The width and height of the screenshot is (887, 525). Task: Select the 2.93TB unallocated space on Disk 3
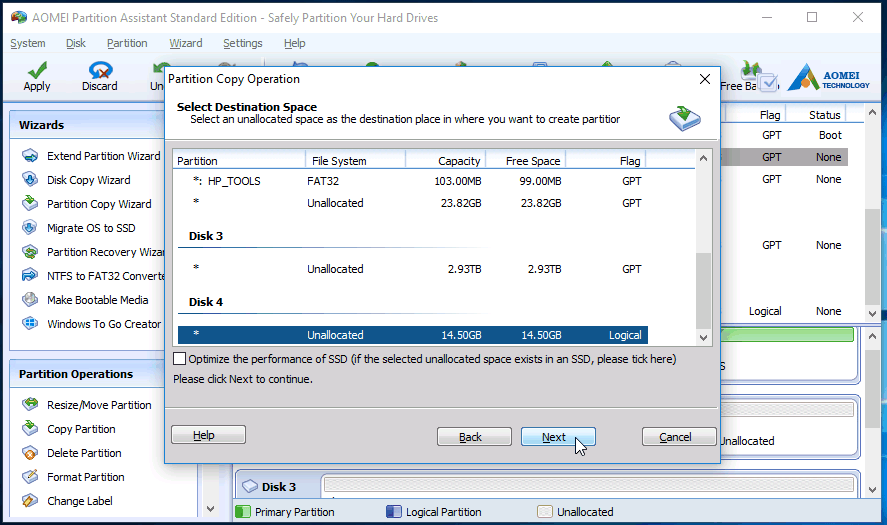[x=413, y=269]
